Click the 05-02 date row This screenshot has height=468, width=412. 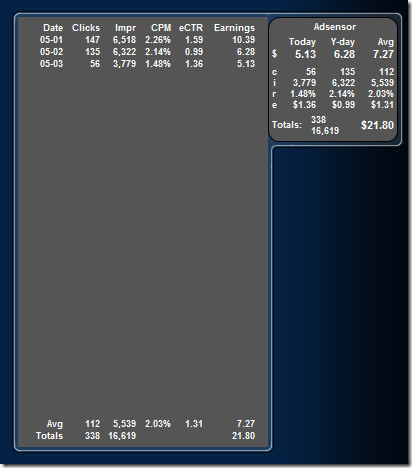tap(148, 52)
